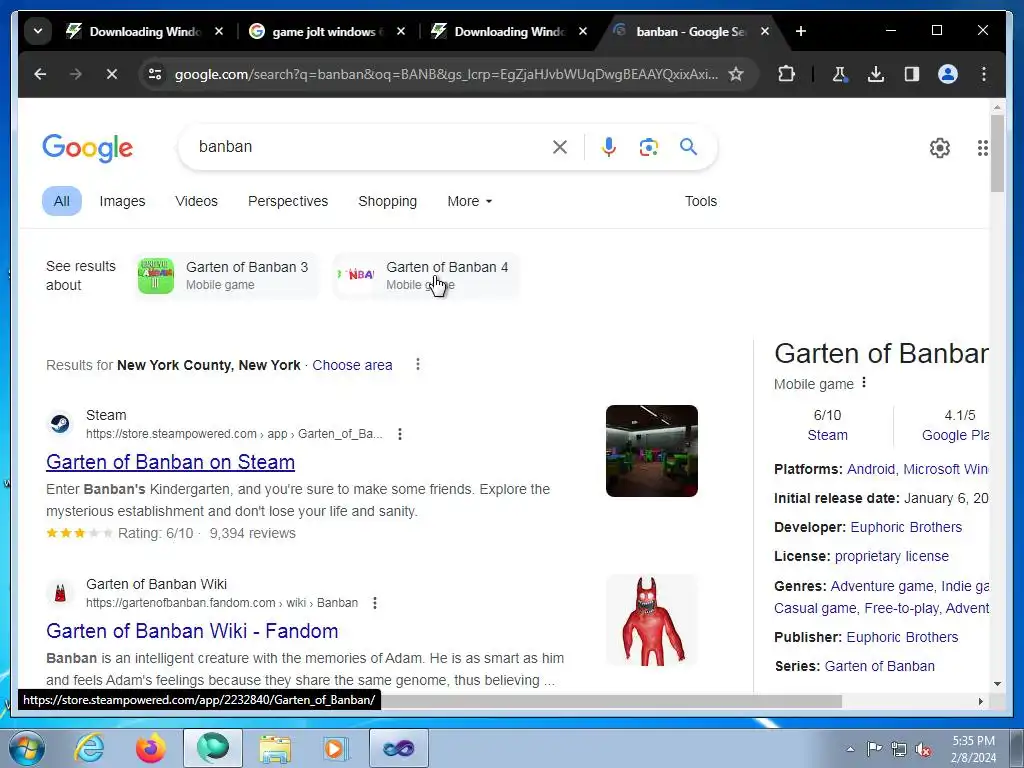Open the Downloads icon
1024x768 pixels.
[876, 74]
